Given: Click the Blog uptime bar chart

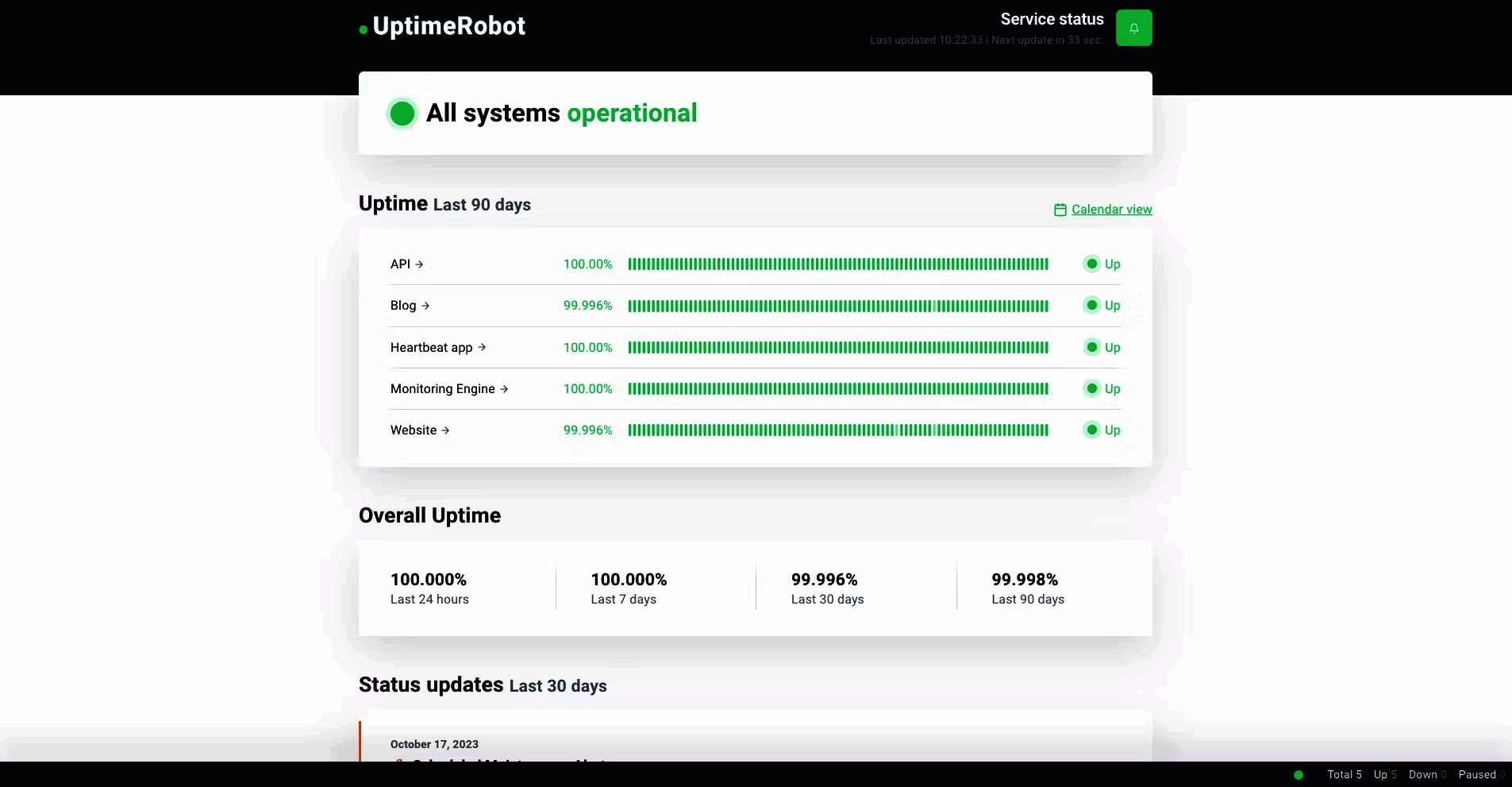Looking at the screenshot, I should click(x=838, y=306).
